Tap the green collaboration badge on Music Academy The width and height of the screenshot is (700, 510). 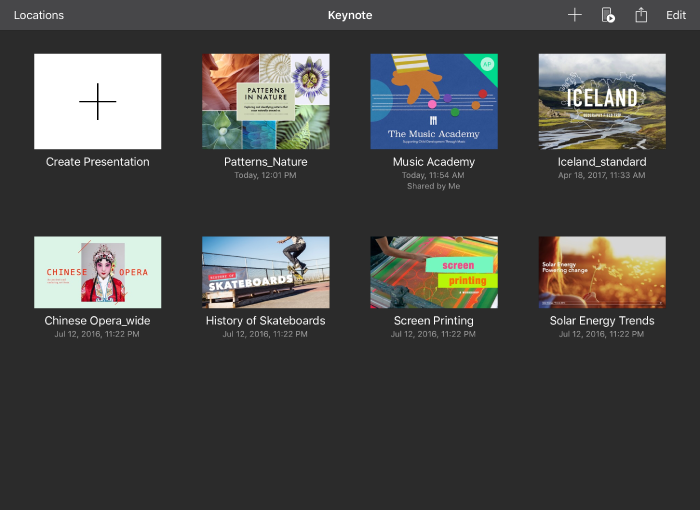[488, 63]
